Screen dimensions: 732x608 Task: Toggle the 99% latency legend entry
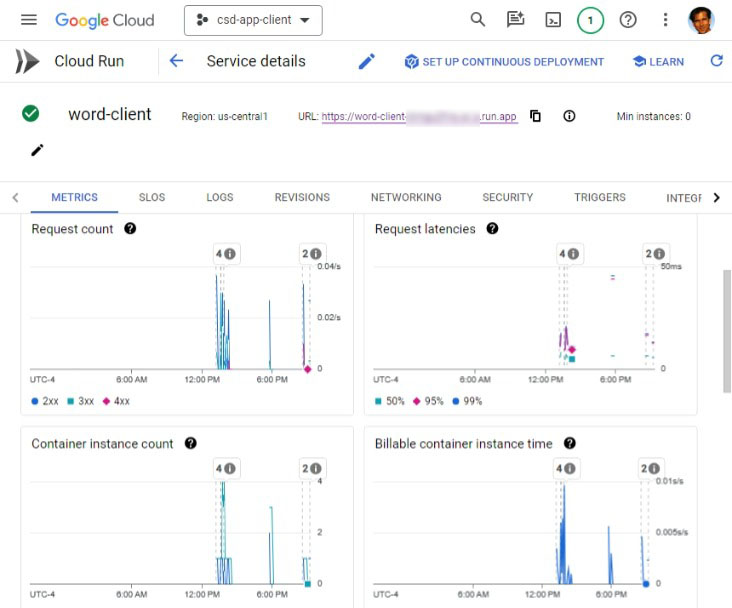click(x=467, y=401)
